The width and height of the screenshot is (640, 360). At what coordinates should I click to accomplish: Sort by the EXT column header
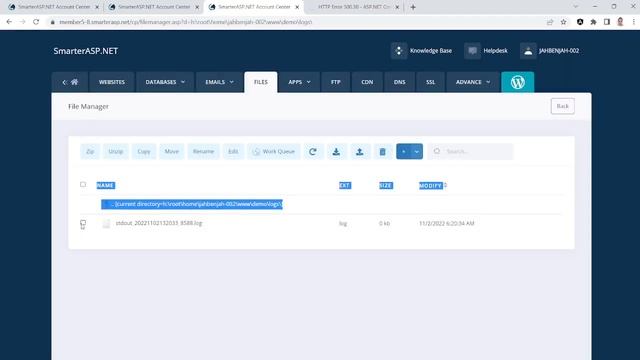[345, 186]
